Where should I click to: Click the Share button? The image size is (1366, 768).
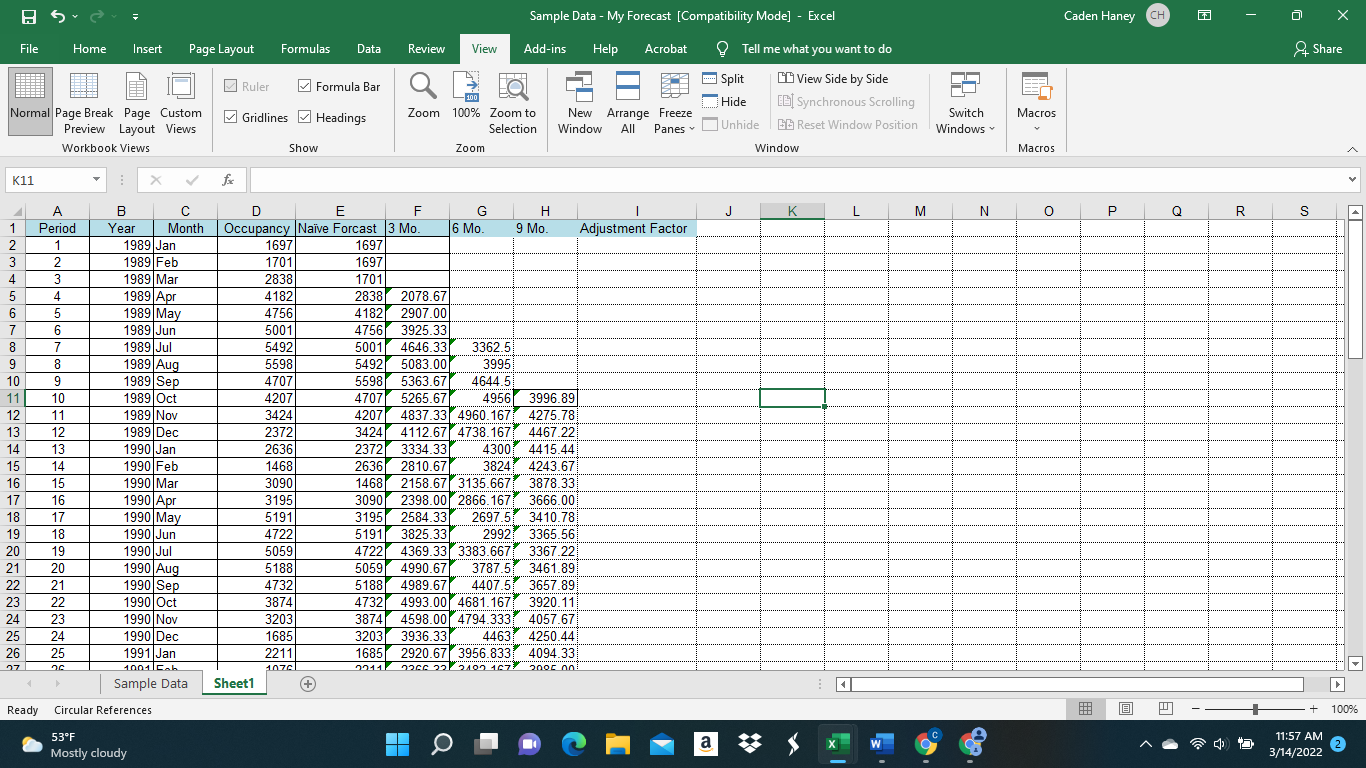tap(1320, 48)
